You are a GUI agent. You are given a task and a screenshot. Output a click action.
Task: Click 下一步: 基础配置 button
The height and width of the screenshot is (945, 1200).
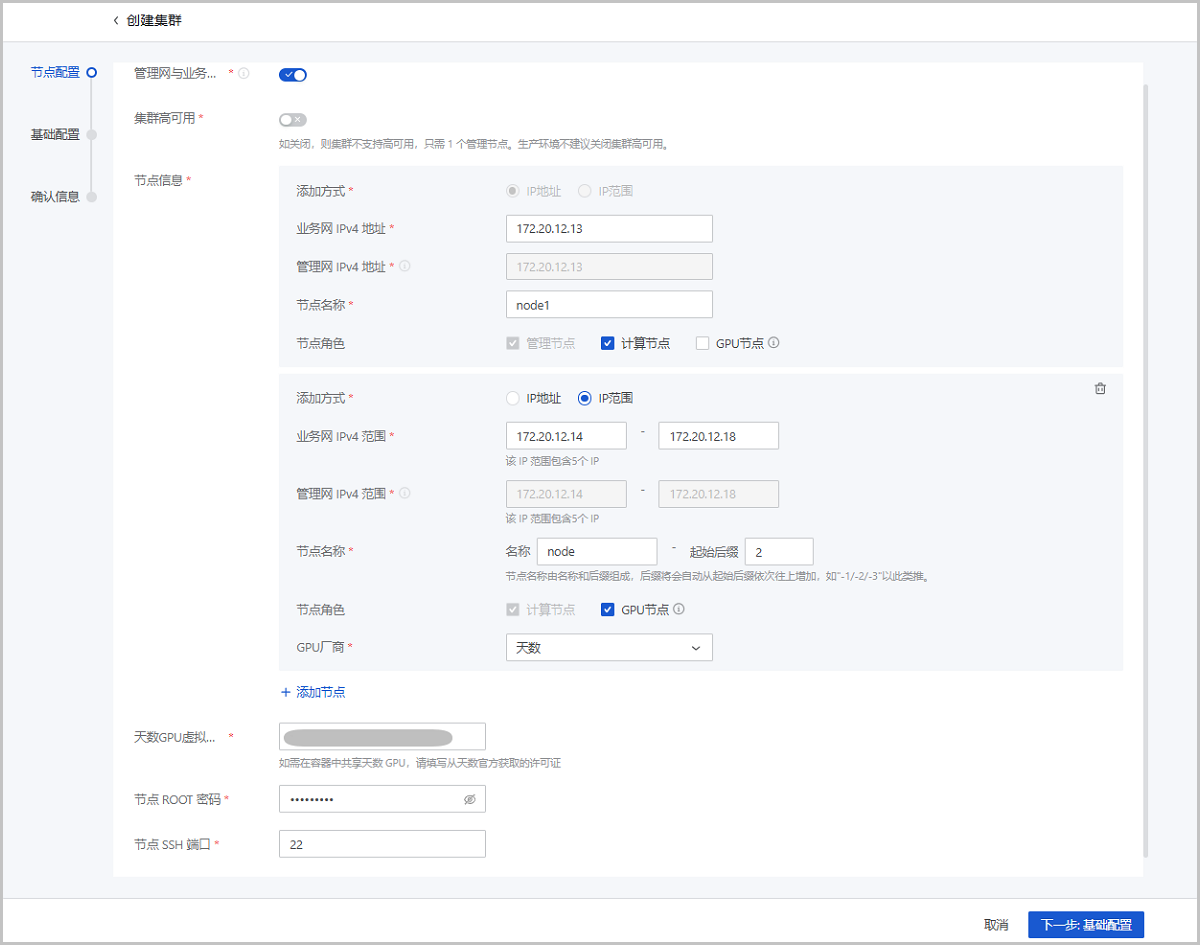coord(1085,924)
